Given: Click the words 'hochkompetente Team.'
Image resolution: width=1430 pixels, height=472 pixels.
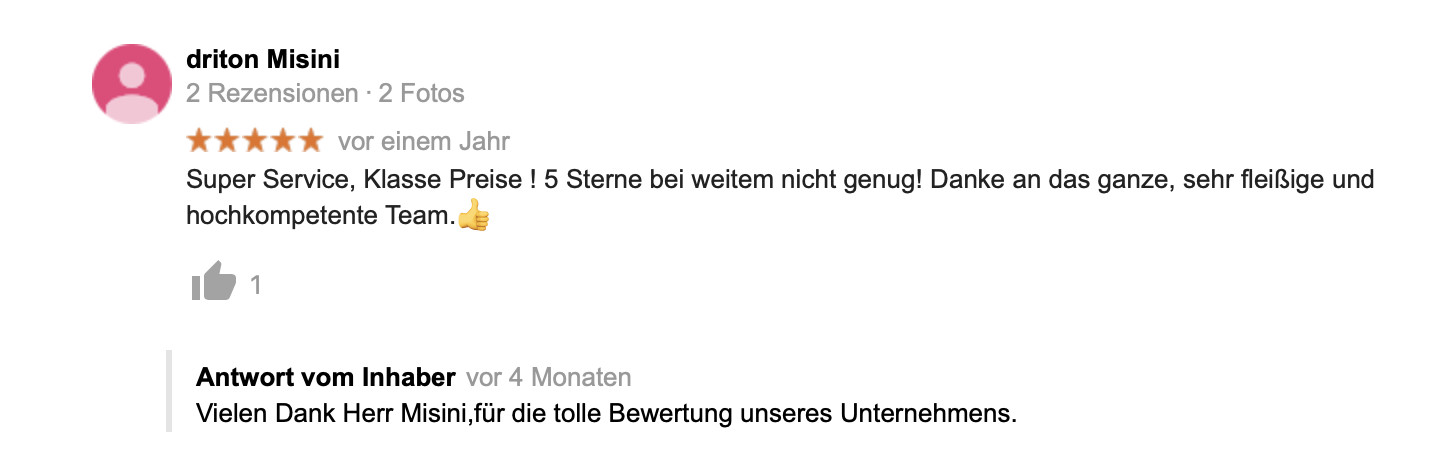Looking at the screenshot, I should point(320,215).
